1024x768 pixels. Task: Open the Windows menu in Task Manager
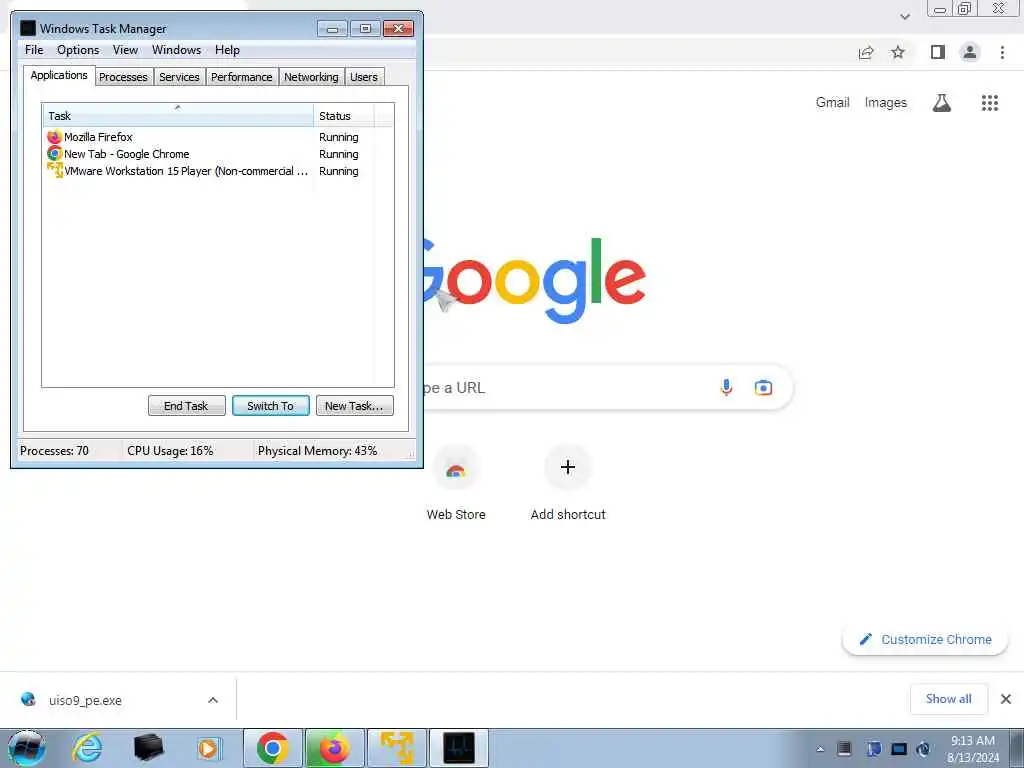pyautogui.click(x=176, y=50)
